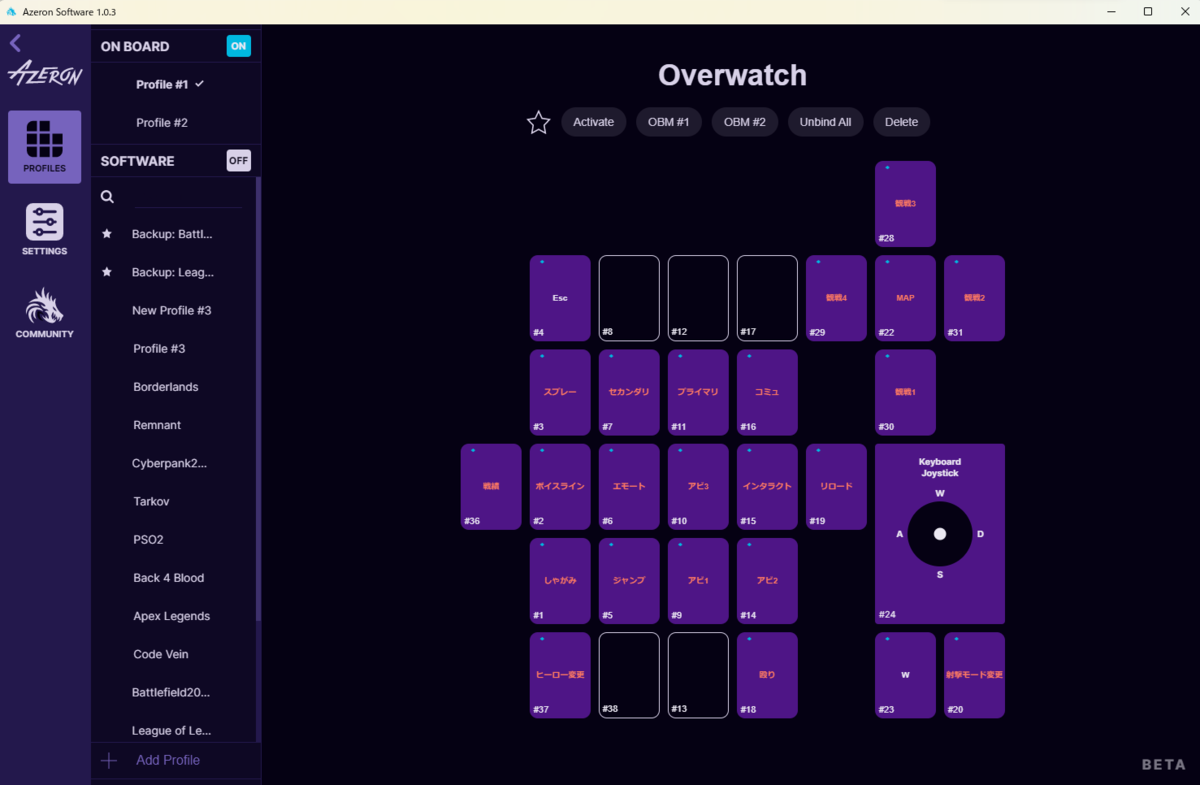Viewport: 1200px width, 785px height.
Task: Open the League of Le... profile
Action: click(172, 730)
